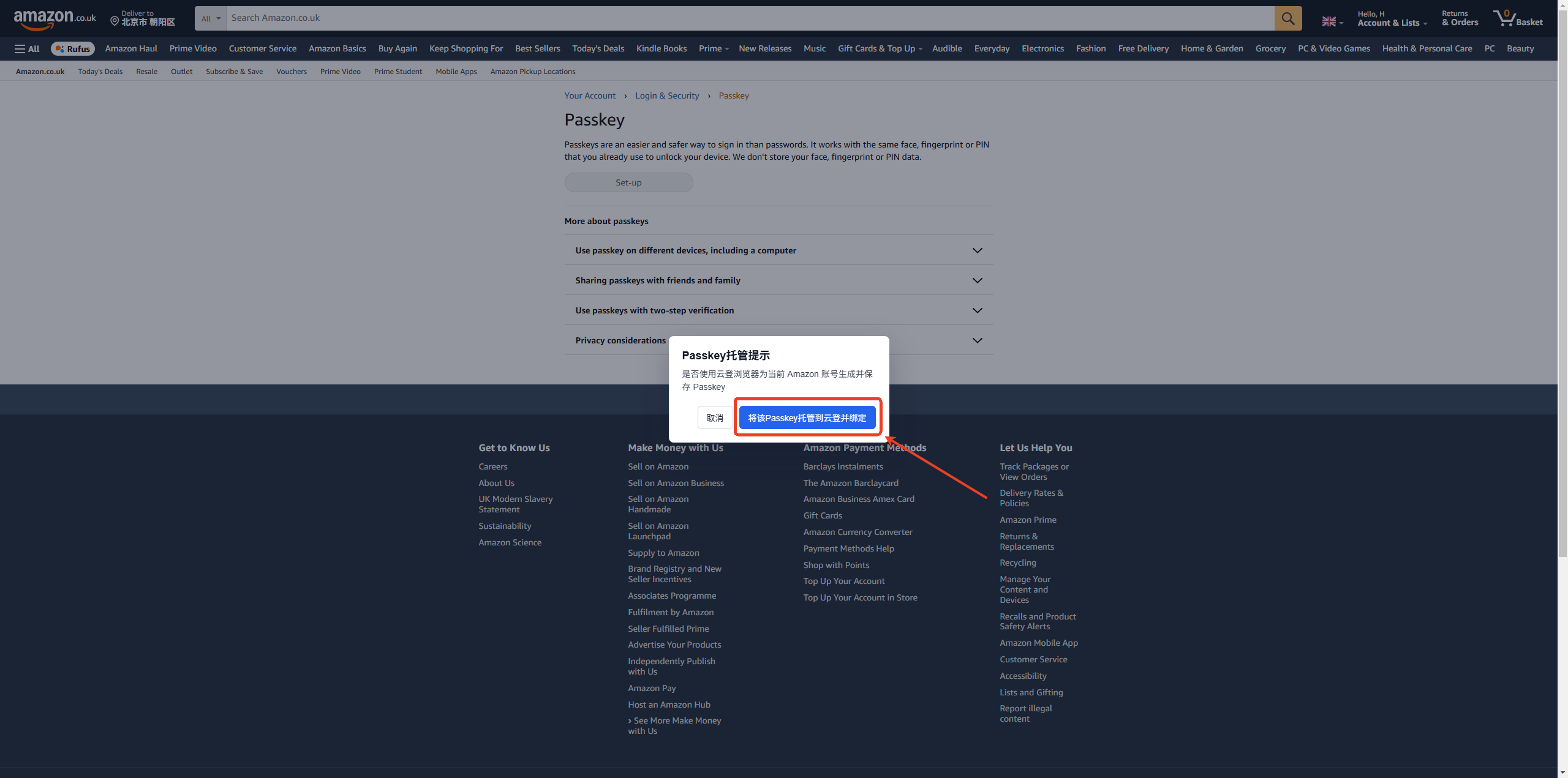Open the Rufus assistant
Viewport: 1568px width, 778px height.
73,49
